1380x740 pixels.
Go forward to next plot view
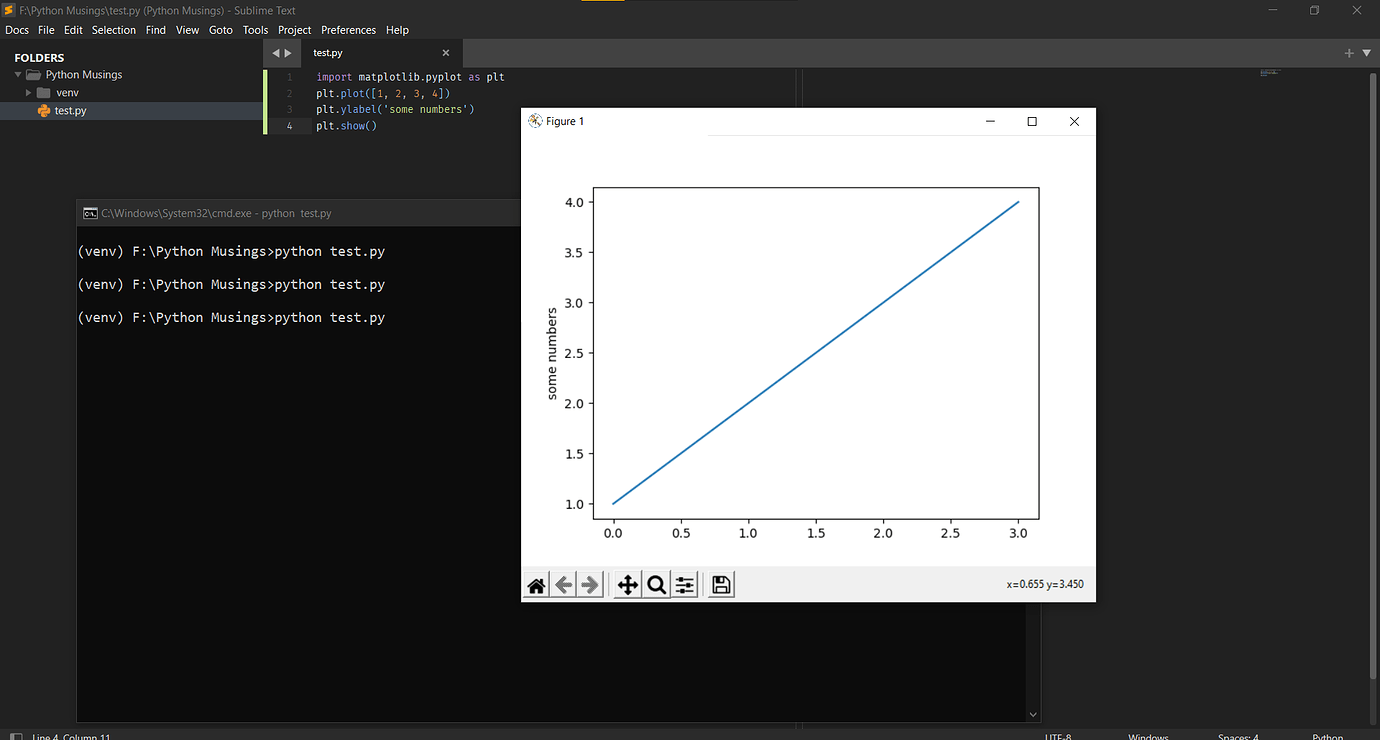[x=591, y=585]
